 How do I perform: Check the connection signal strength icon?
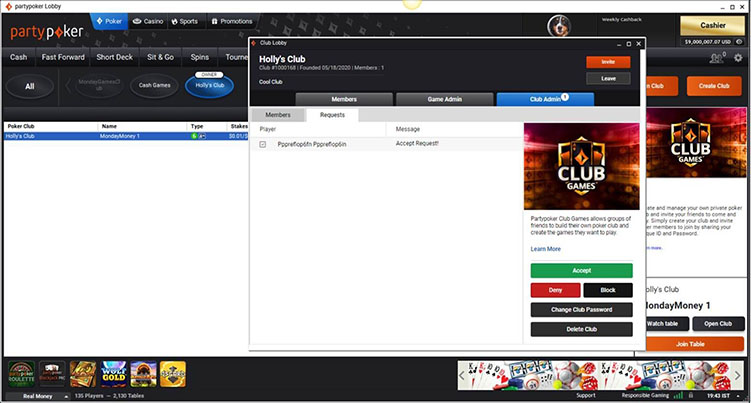tap(678, 395)
